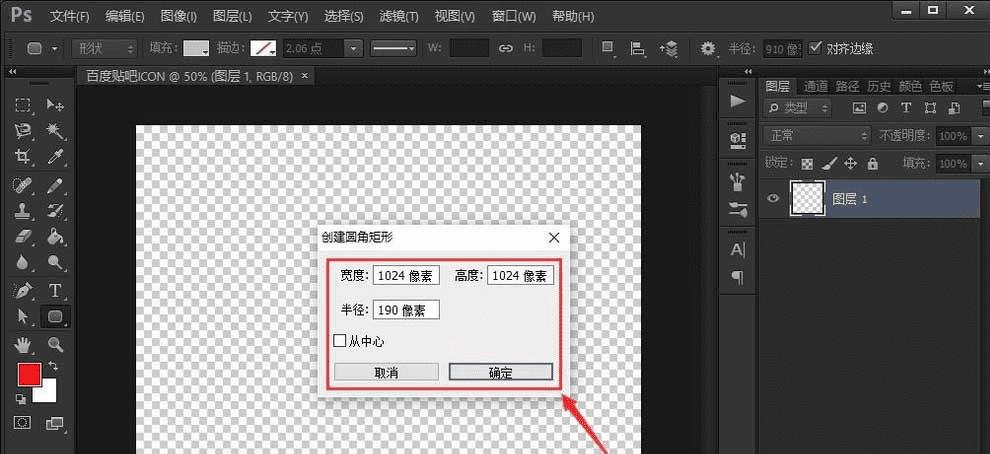990x454 pixels.
Task: Select the Move tool
Action: click(x=56, y=105)
